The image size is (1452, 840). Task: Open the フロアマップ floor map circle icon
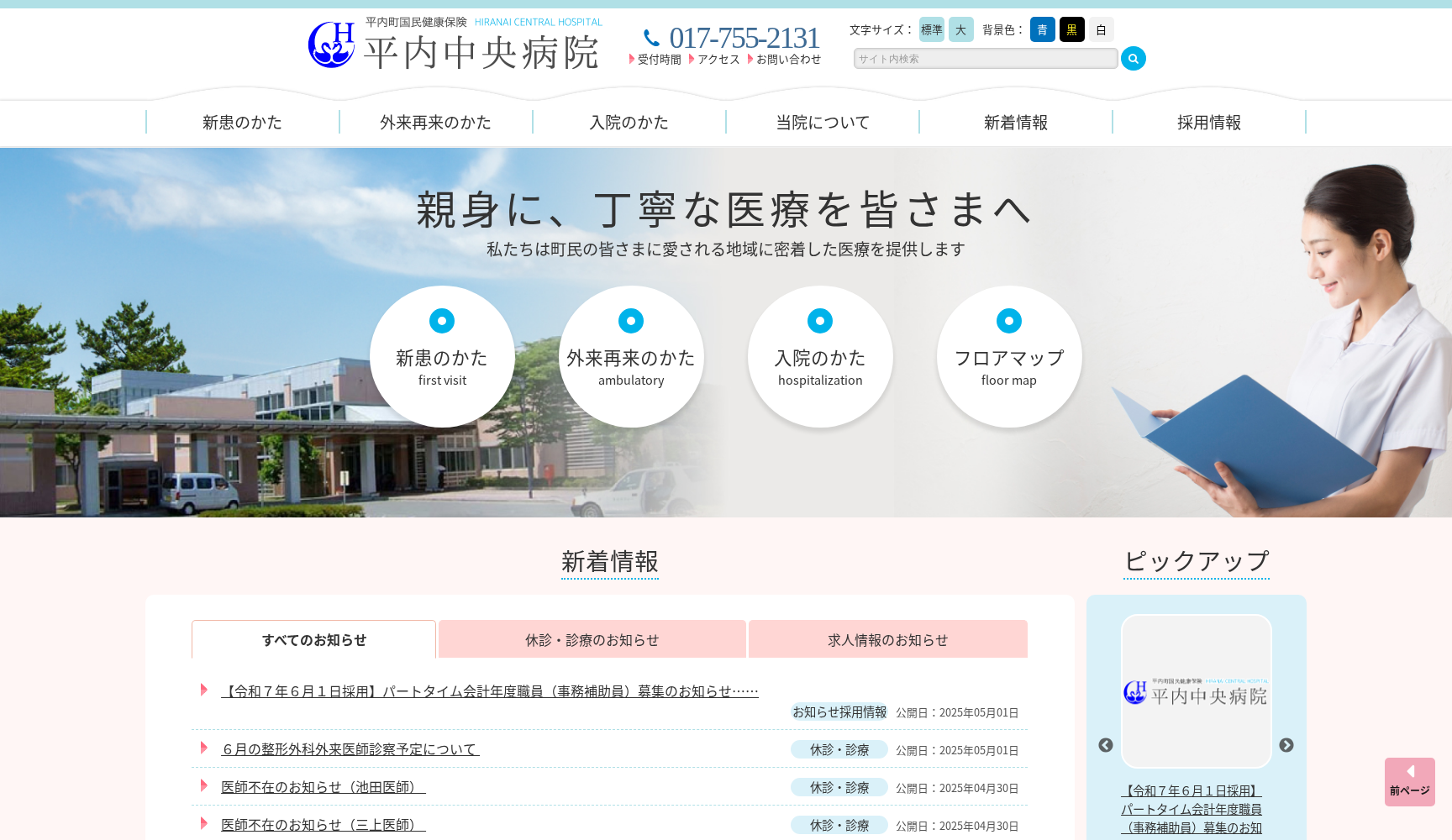1008,356
